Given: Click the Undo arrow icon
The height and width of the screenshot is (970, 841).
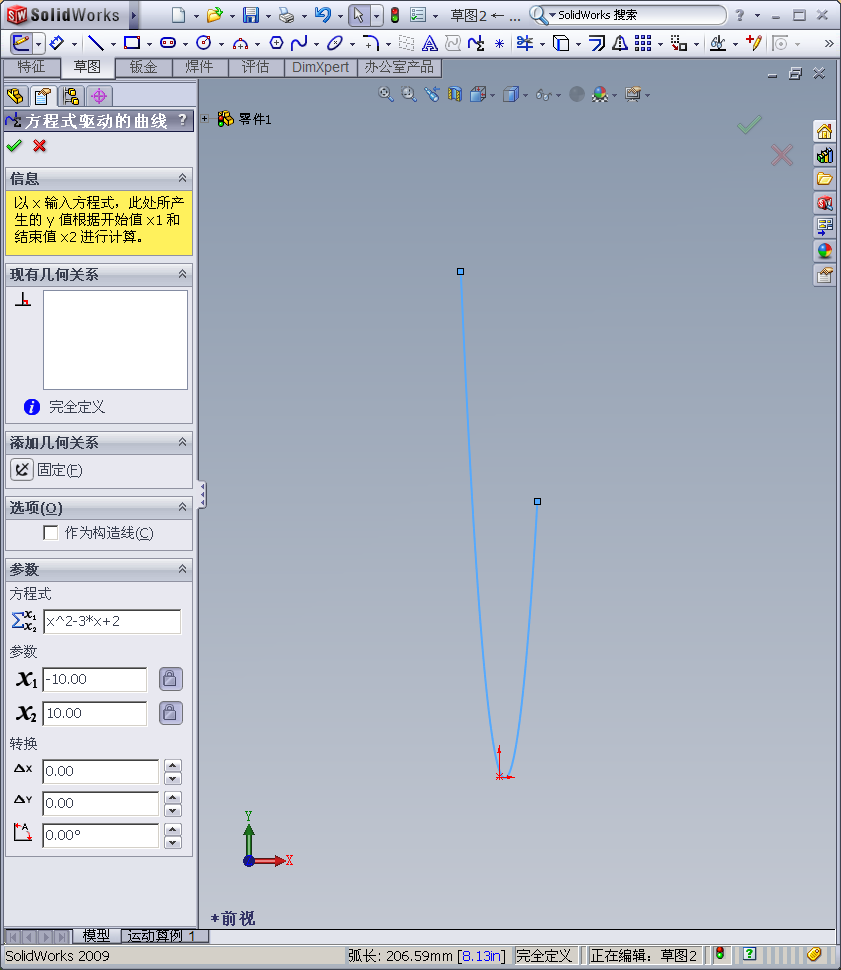Looking at the screenshot, I should (x=322, y=15).
